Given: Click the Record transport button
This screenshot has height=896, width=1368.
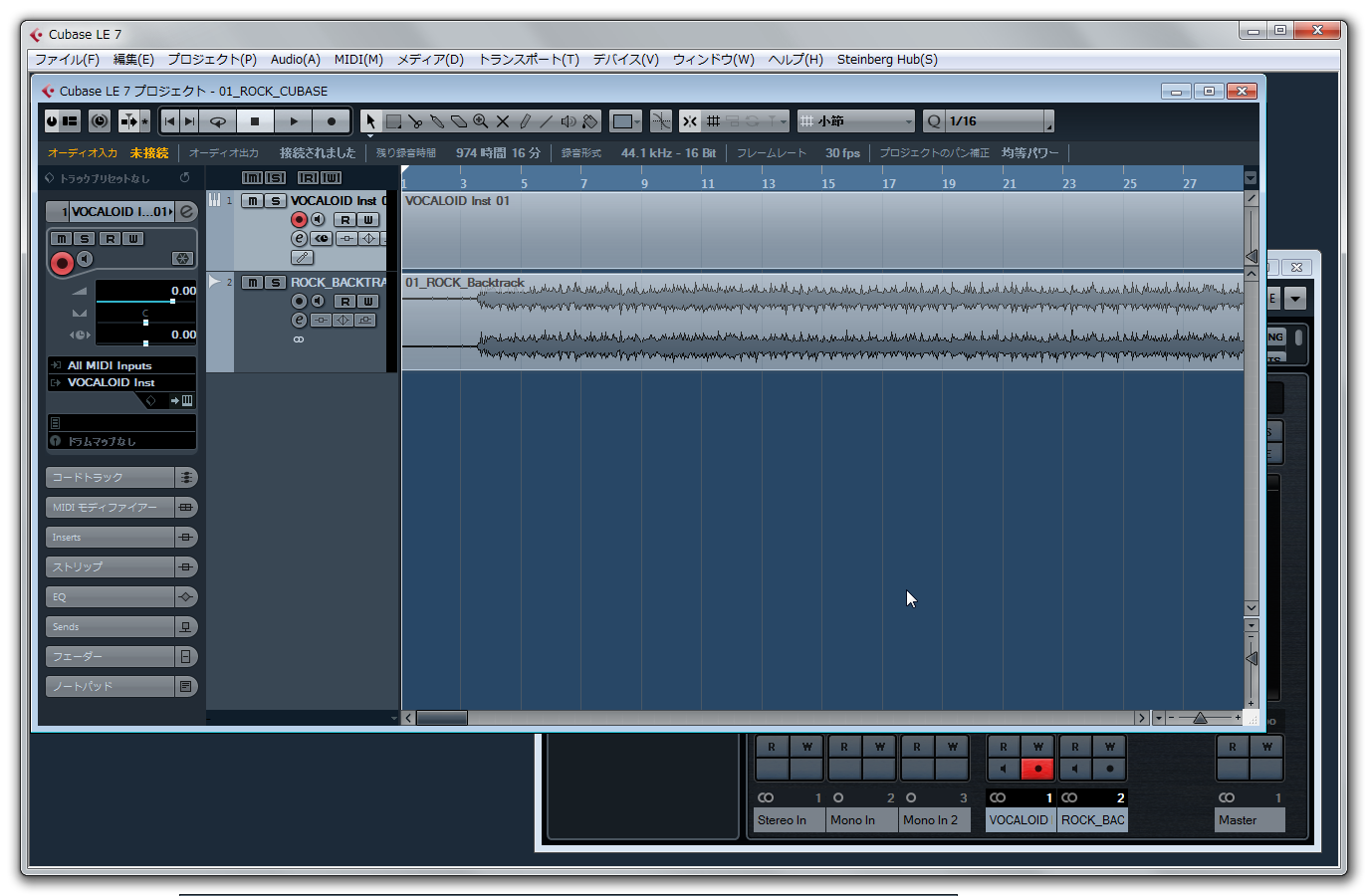Looking at the screenshot, I should pyautogui.click(x=331, y=121).
